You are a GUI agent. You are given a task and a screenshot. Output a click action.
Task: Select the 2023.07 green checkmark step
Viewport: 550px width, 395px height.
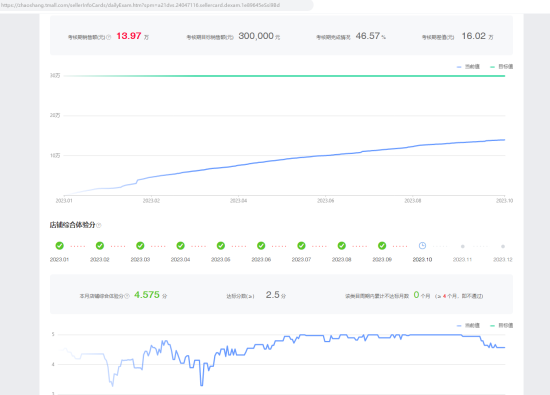click(x=301, y=246)
